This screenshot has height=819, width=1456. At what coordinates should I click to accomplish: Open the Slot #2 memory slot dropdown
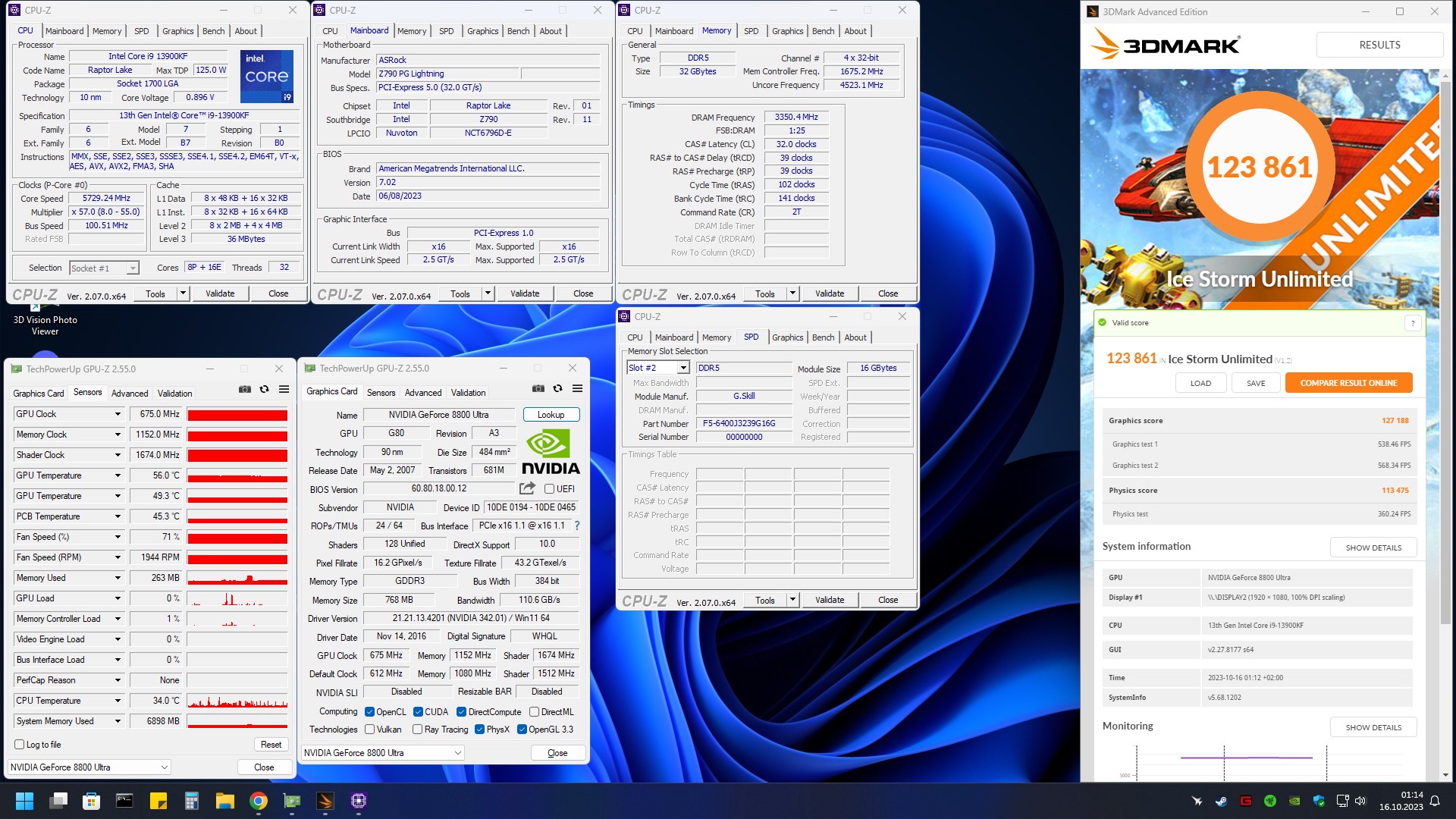pos(683,368)
